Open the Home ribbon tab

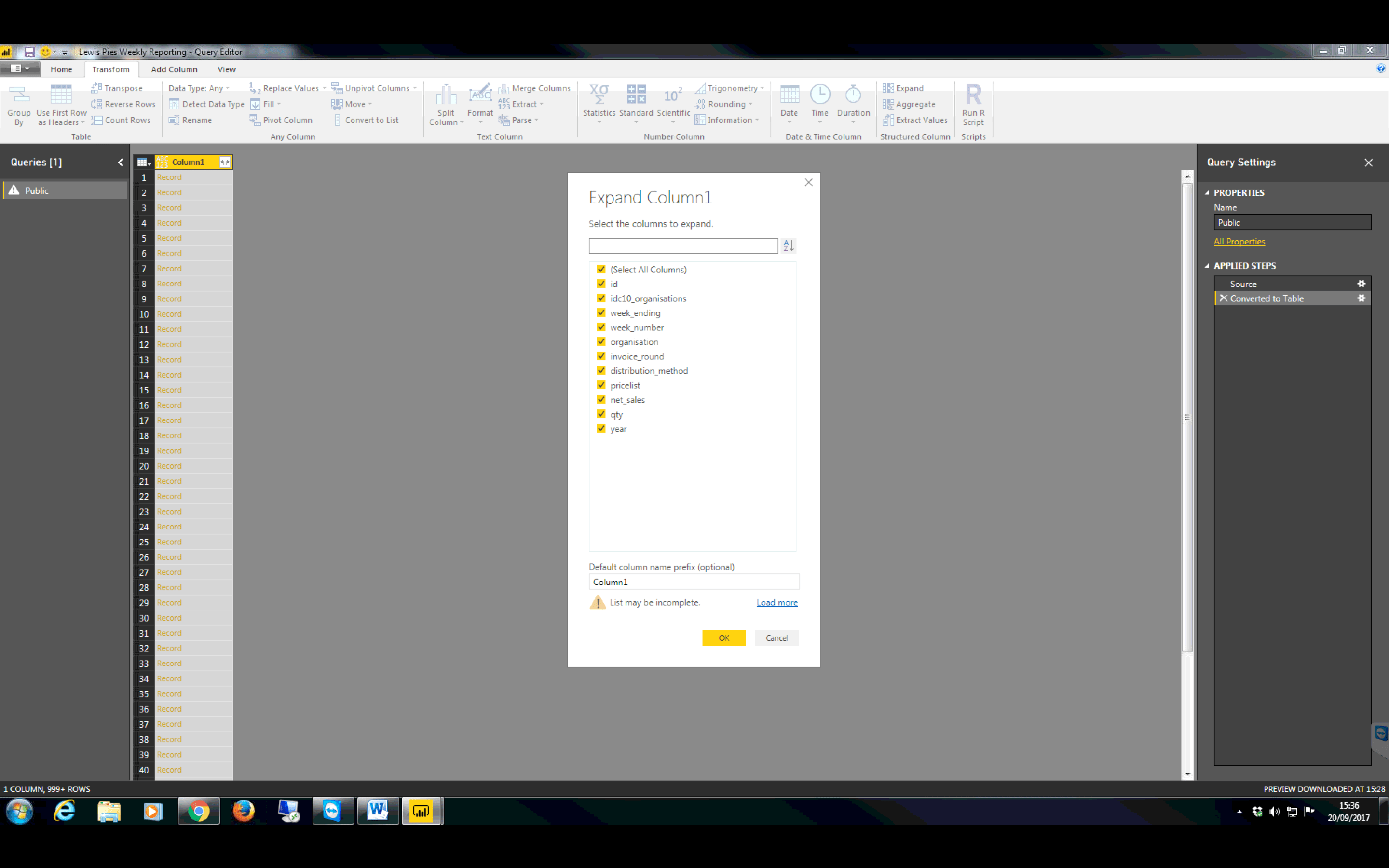point(61,69)
